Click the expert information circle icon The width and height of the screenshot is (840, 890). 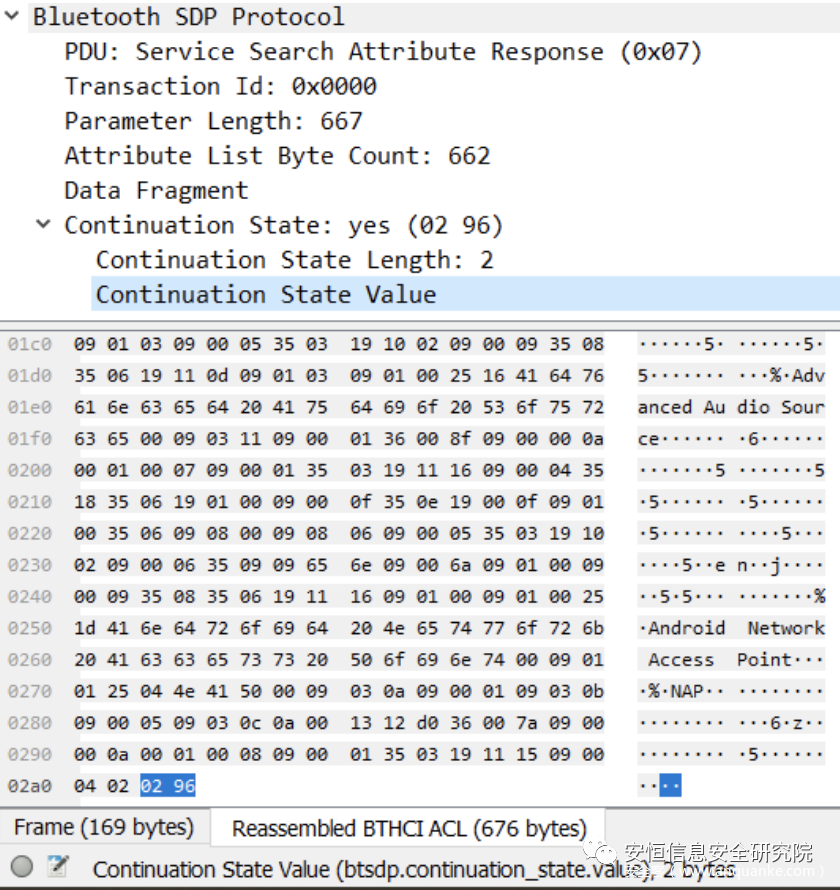(x=22, y=867)
